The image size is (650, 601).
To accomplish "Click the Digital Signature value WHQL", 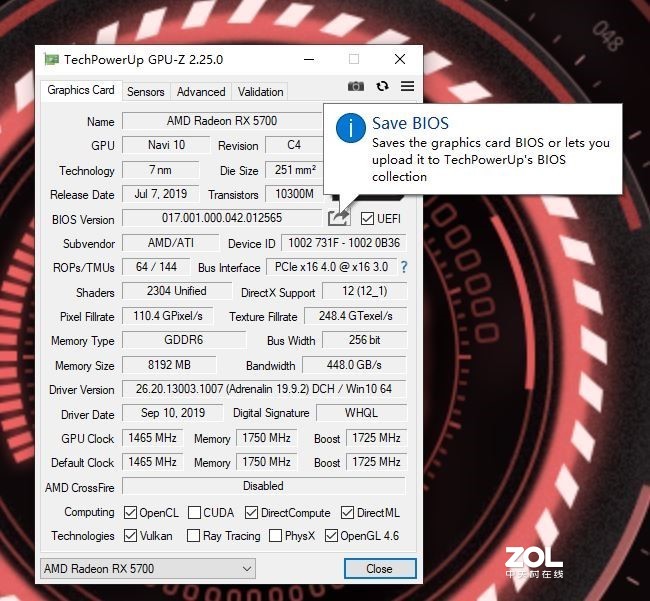I will (361, 413).
